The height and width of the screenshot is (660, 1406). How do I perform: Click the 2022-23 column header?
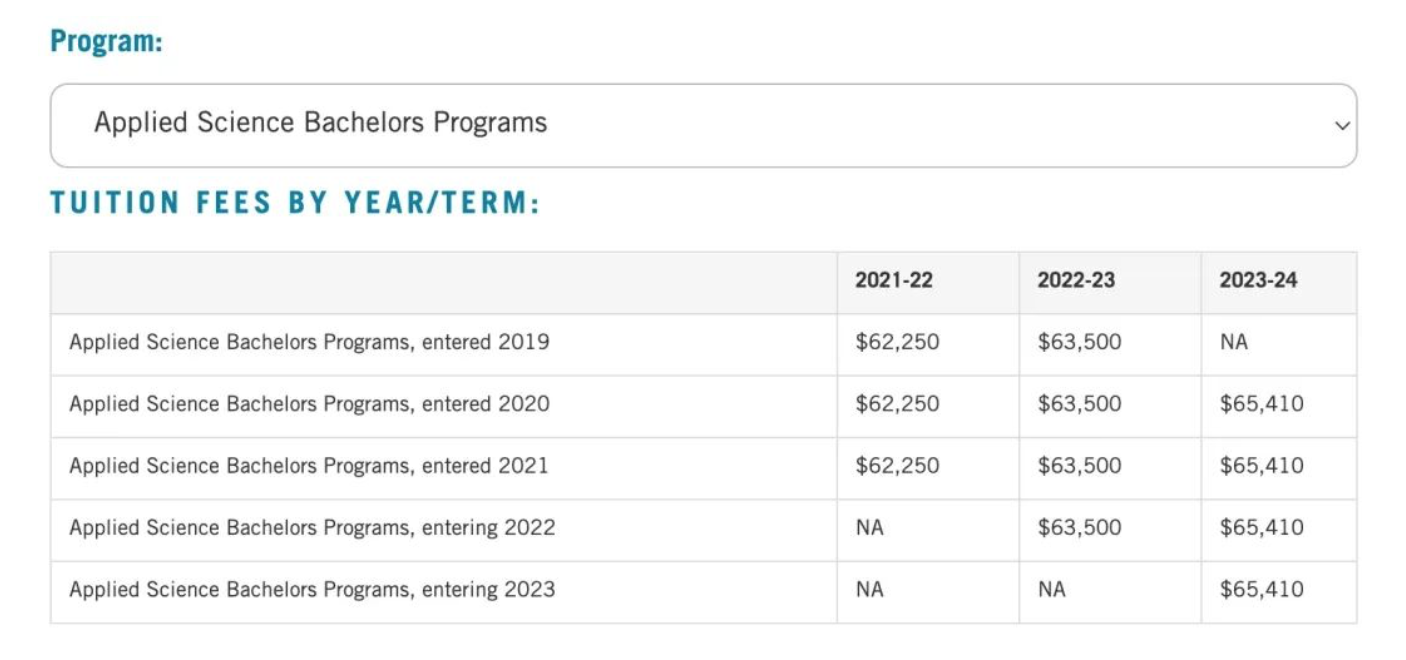click(1075, 281)
